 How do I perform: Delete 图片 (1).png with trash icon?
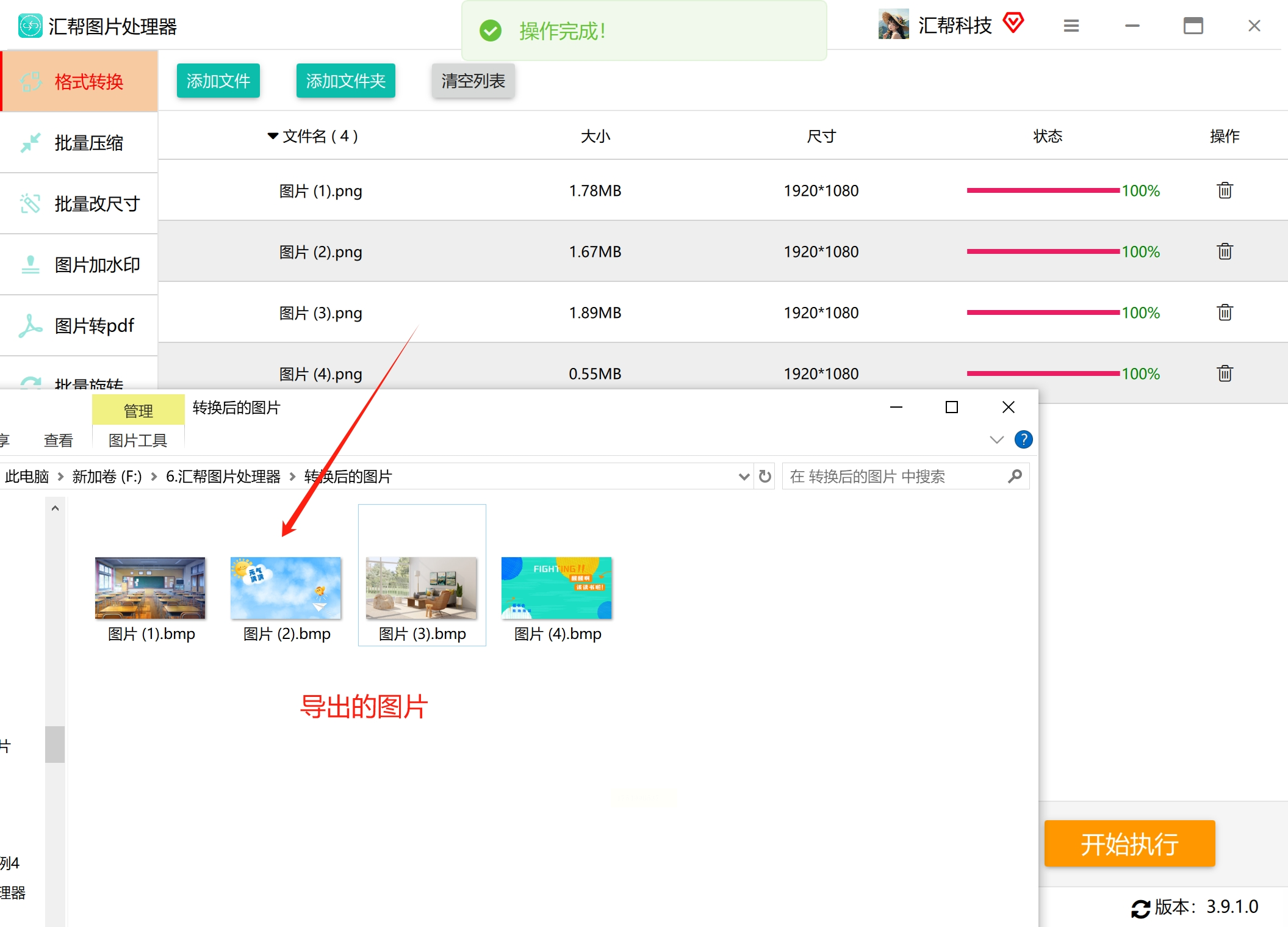click(1225, 190)
